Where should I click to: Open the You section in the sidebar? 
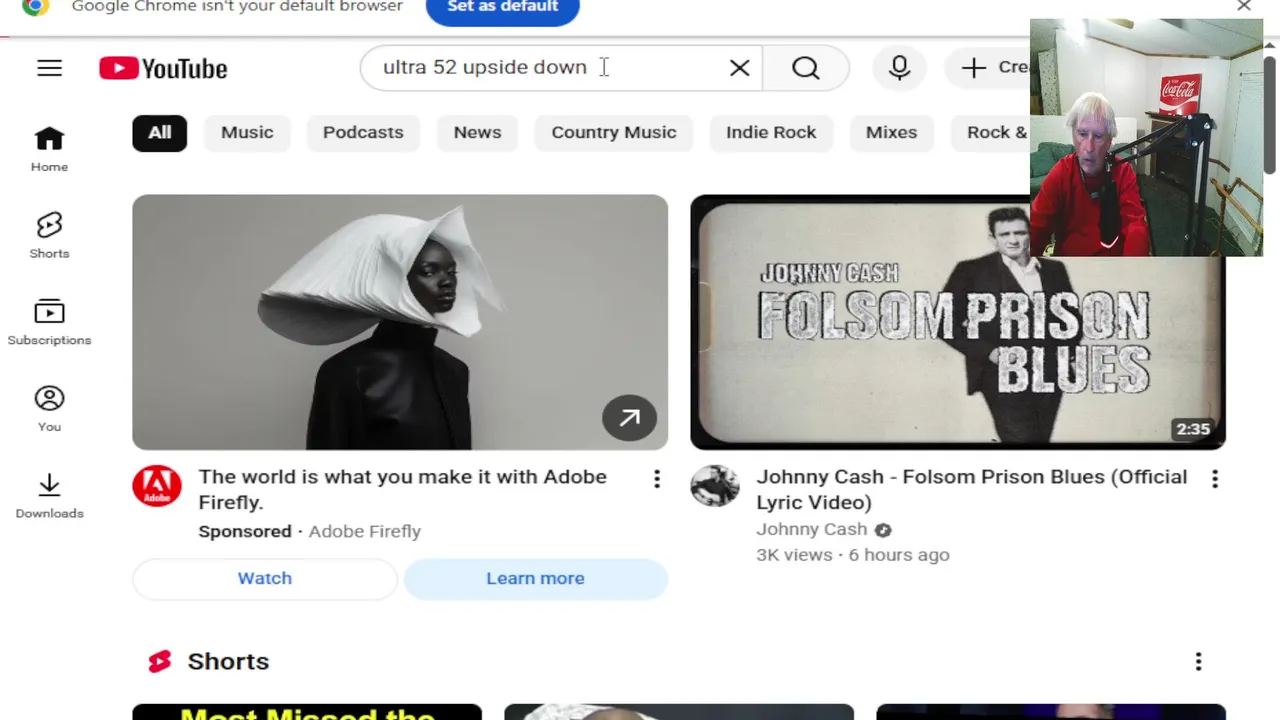tap(49, 409)
